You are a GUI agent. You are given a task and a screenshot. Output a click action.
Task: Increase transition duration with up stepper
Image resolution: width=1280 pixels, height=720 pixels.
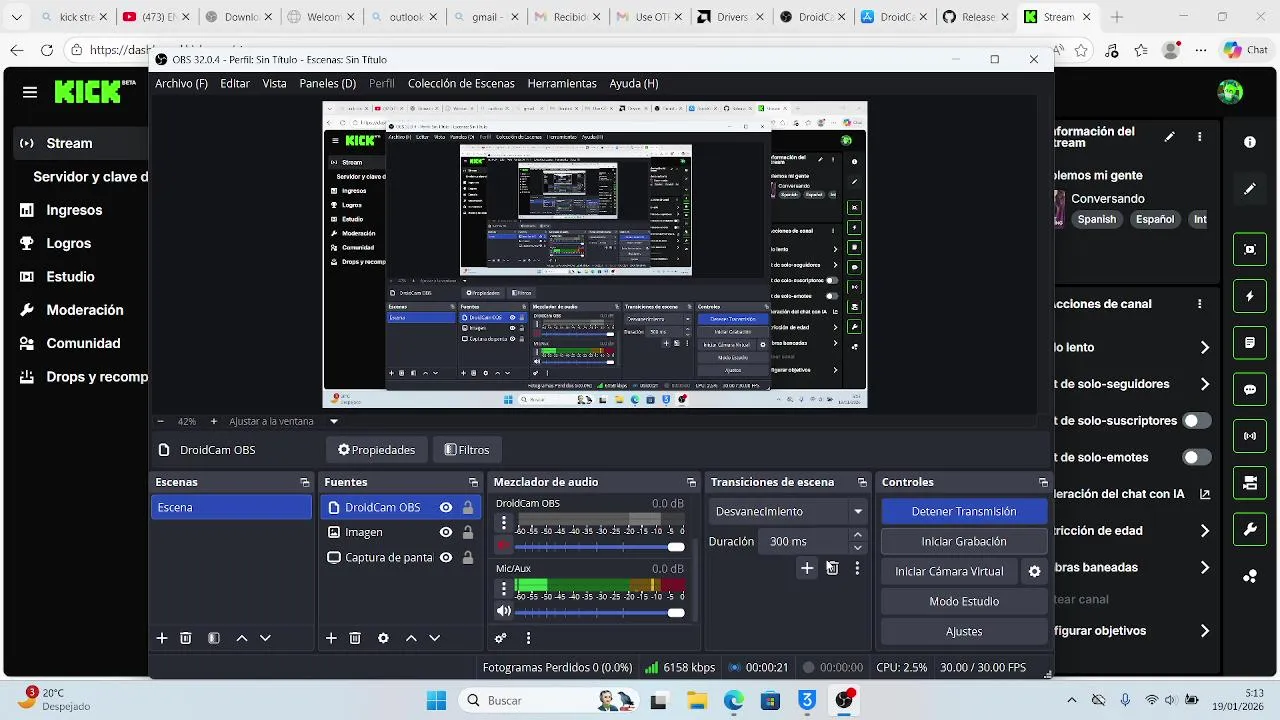coord(857,535)
